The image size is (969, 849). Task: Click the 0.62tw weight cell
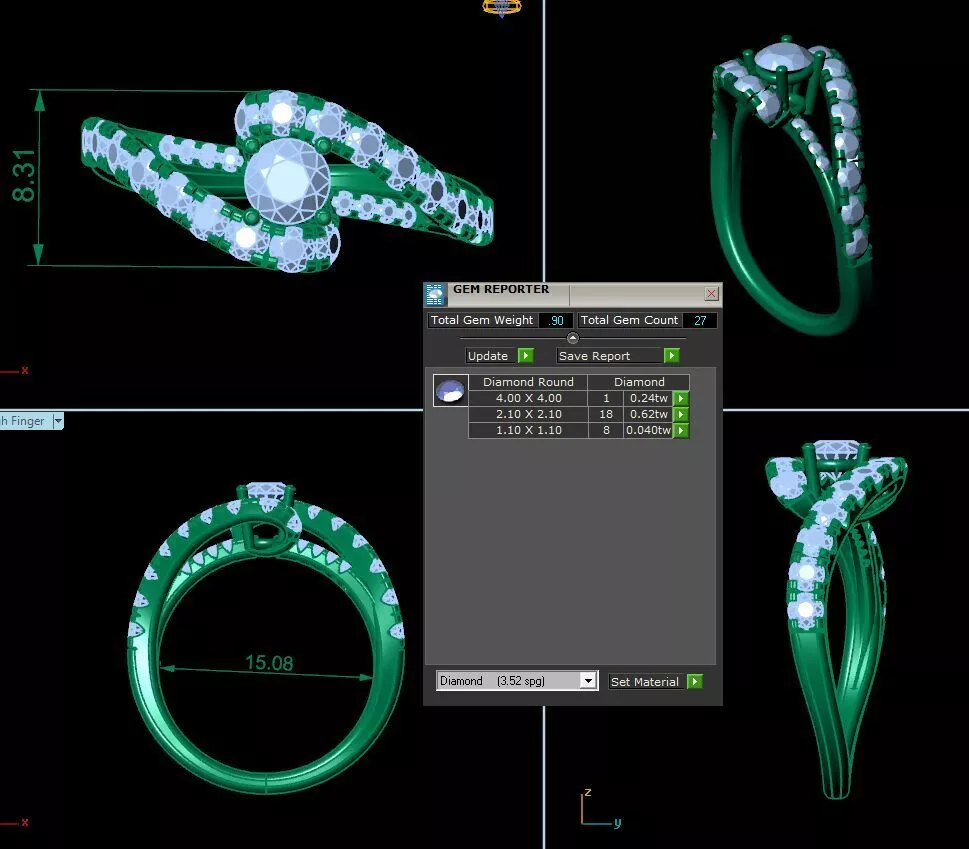point(648,415)
